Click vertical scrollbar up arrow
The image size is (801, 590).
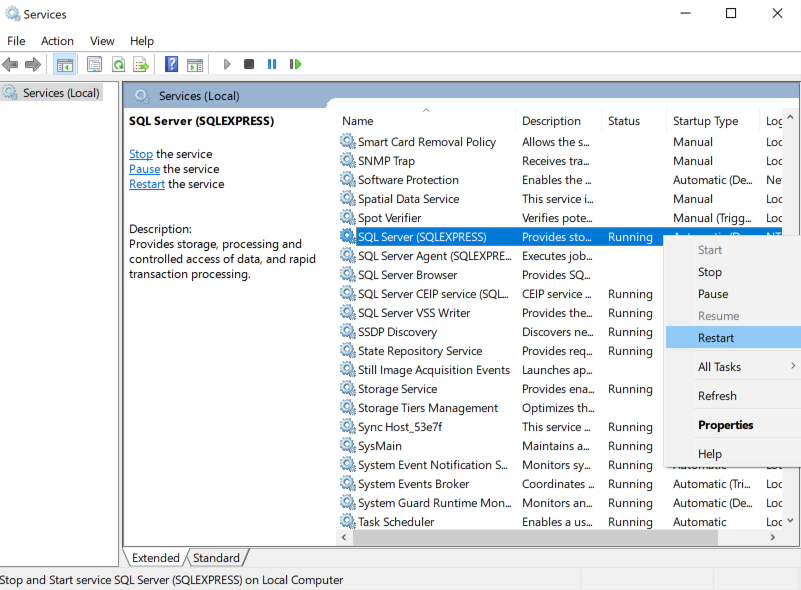coord(790,117)
